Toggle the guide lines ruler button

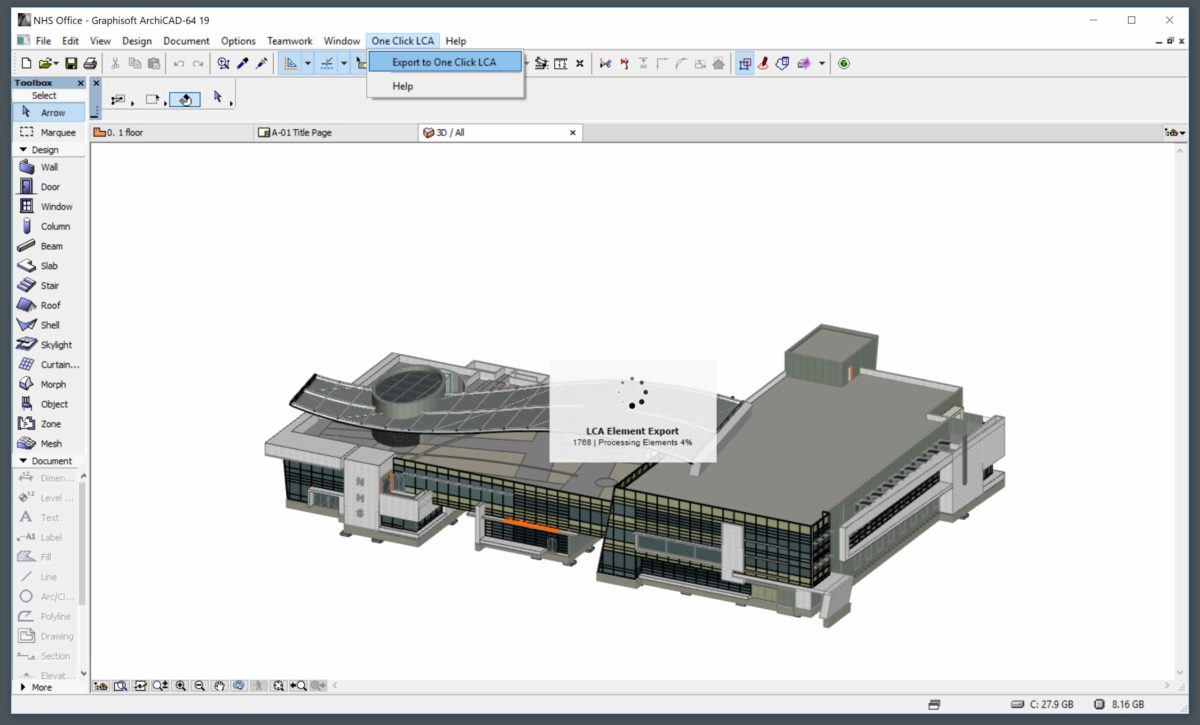[290, 63]
